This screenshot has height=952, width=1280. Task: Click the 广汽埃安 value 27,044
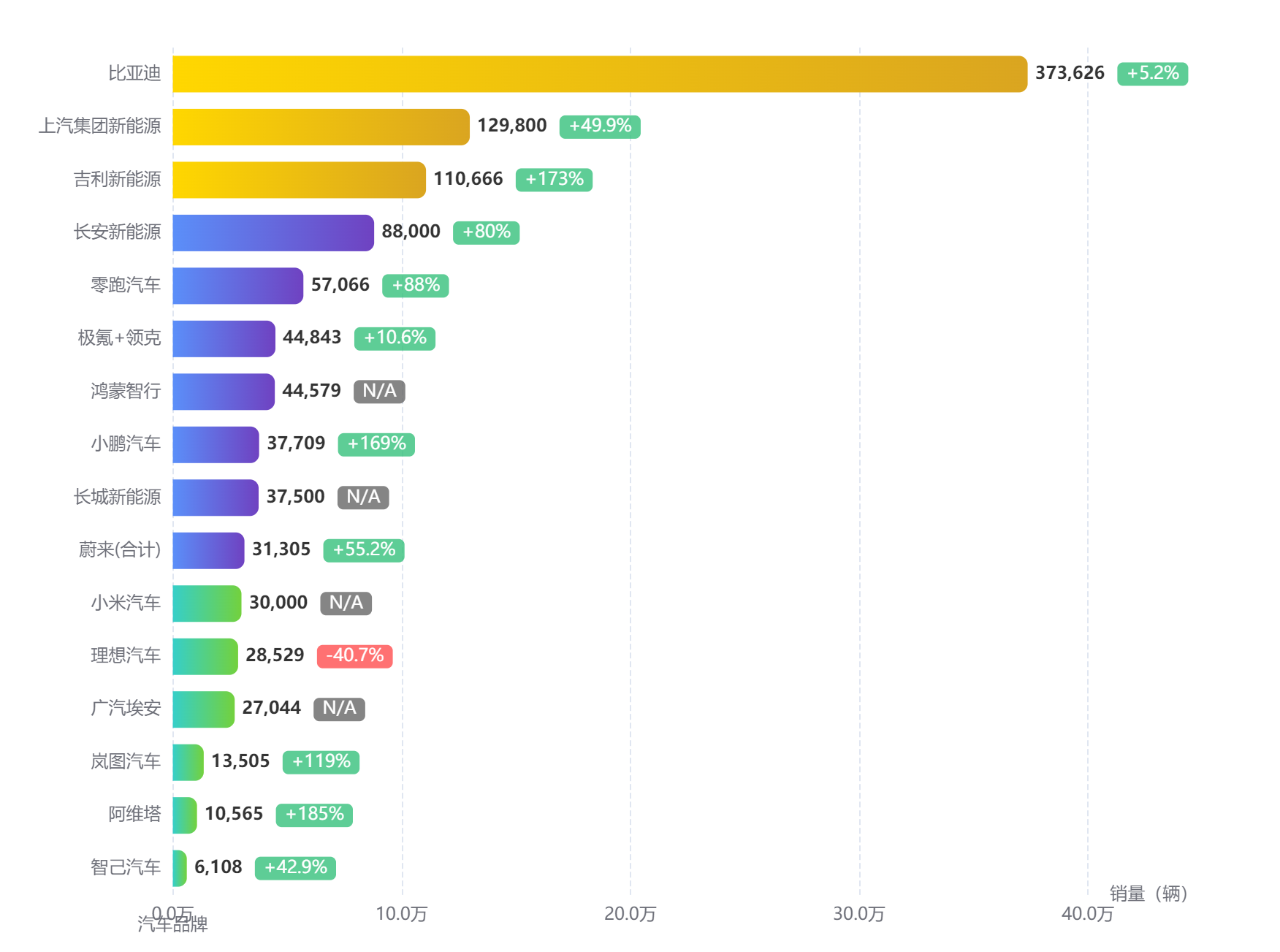[x=271, y=708]
